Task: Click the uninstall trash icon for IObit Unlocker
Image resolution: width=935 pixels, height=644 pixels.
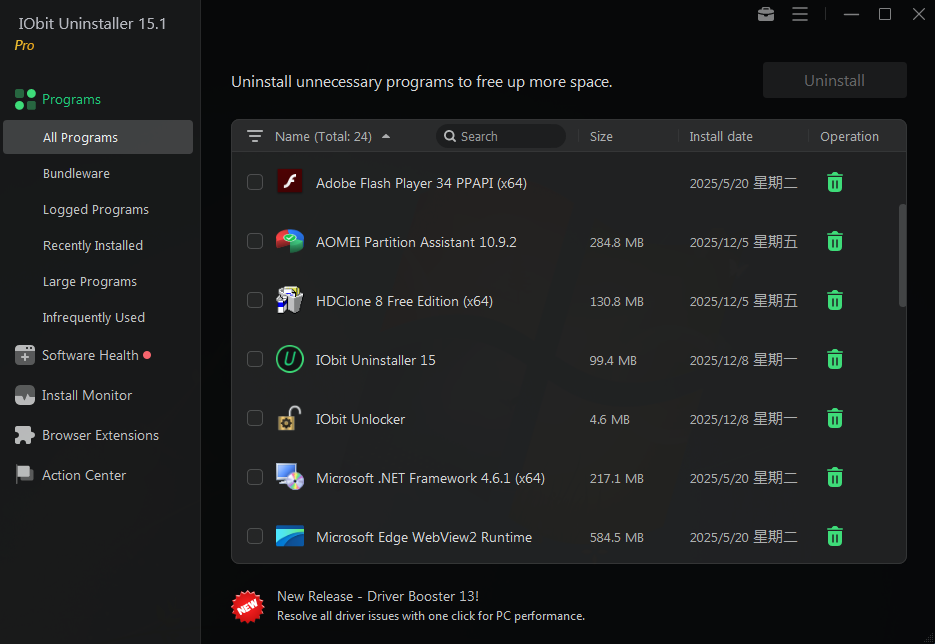Action: (835, 419)
